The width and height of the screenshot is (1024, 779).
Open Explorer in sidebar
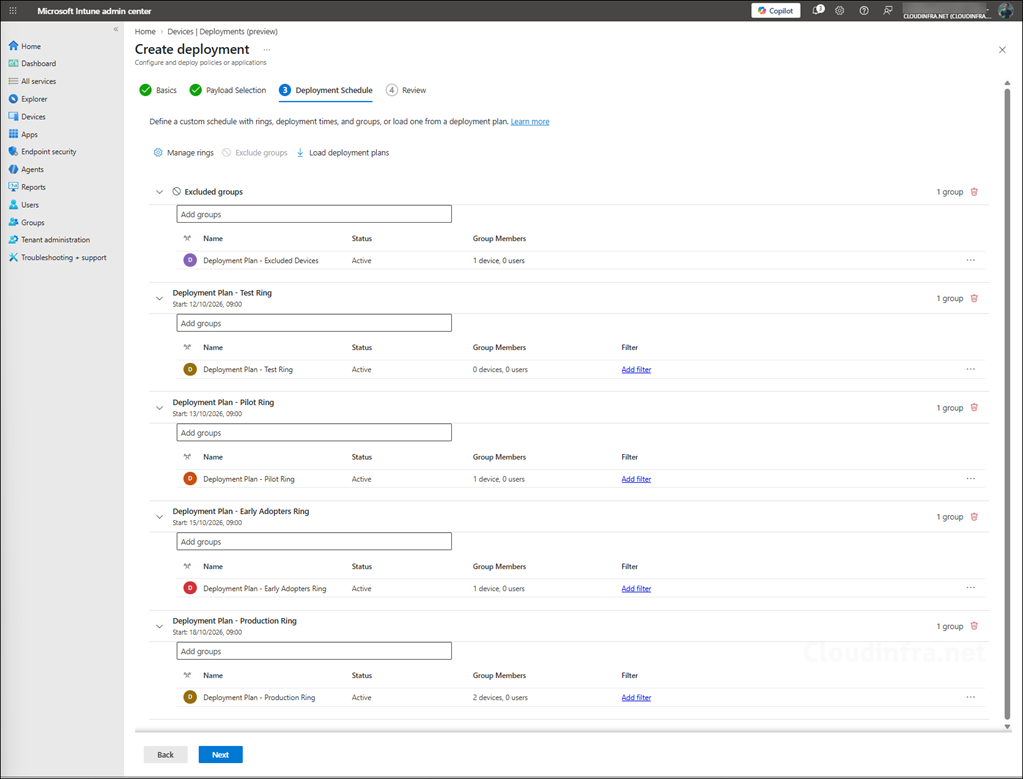[x=28, y=99]
